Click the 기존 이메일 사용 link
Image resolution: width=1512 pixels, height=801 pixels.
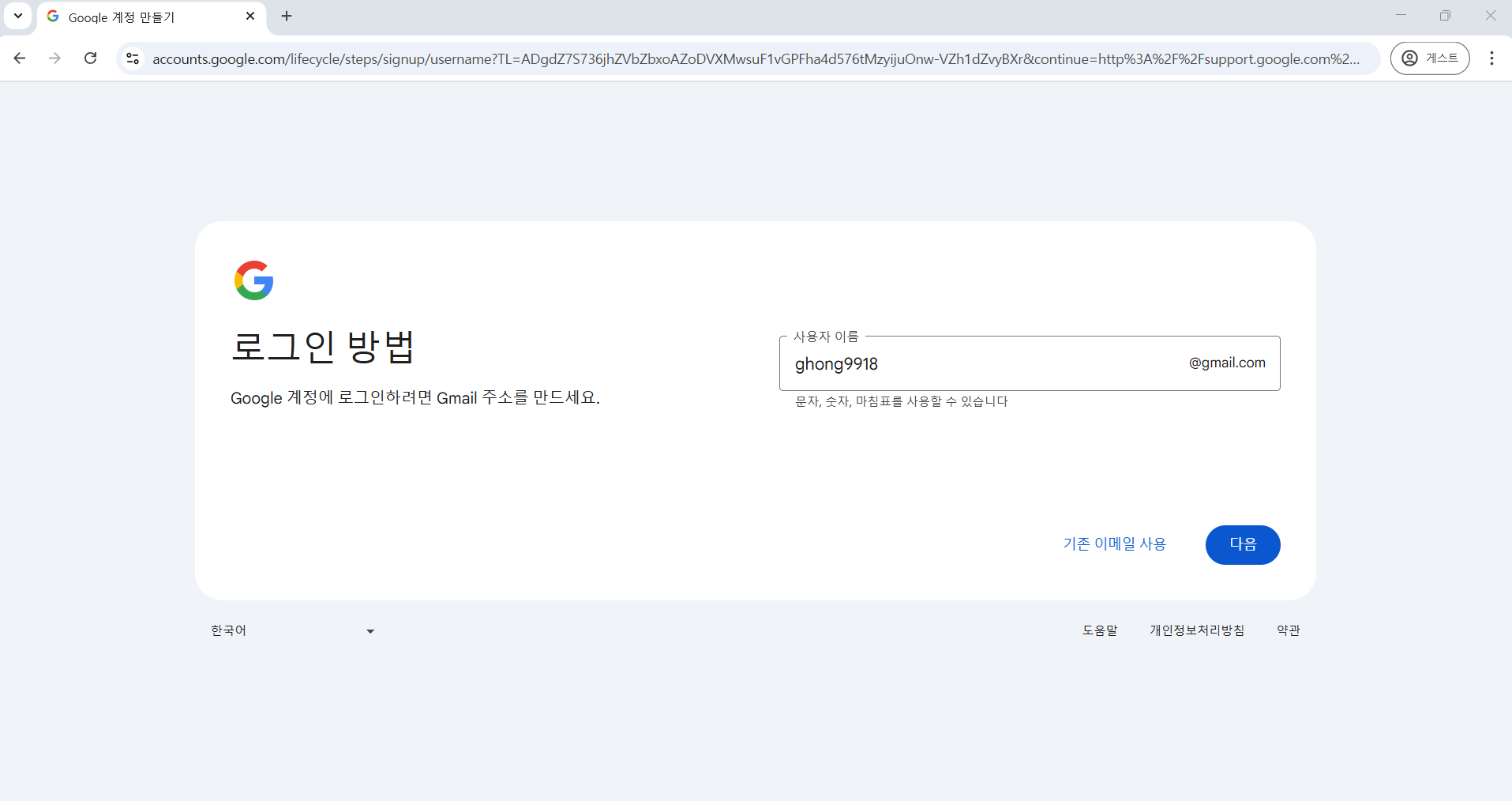click(1114, 543)
